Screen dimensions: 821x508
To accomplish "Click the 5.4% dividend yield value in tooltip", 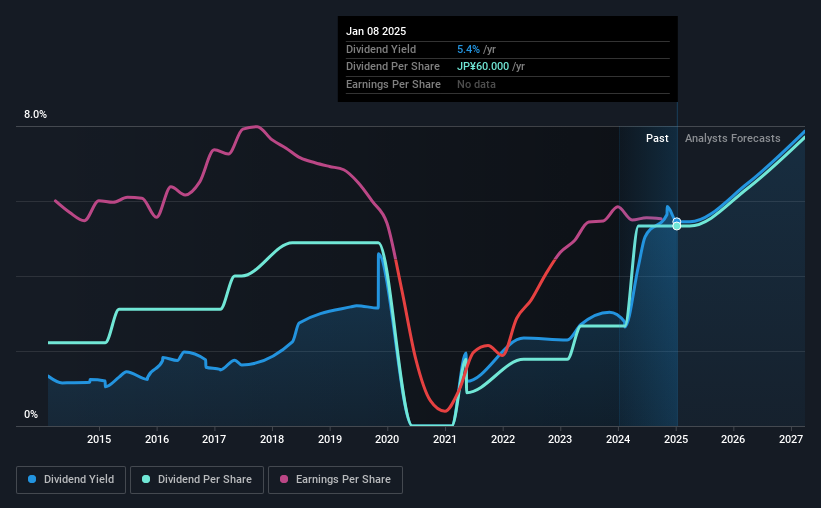I will [x=468, y=49].
